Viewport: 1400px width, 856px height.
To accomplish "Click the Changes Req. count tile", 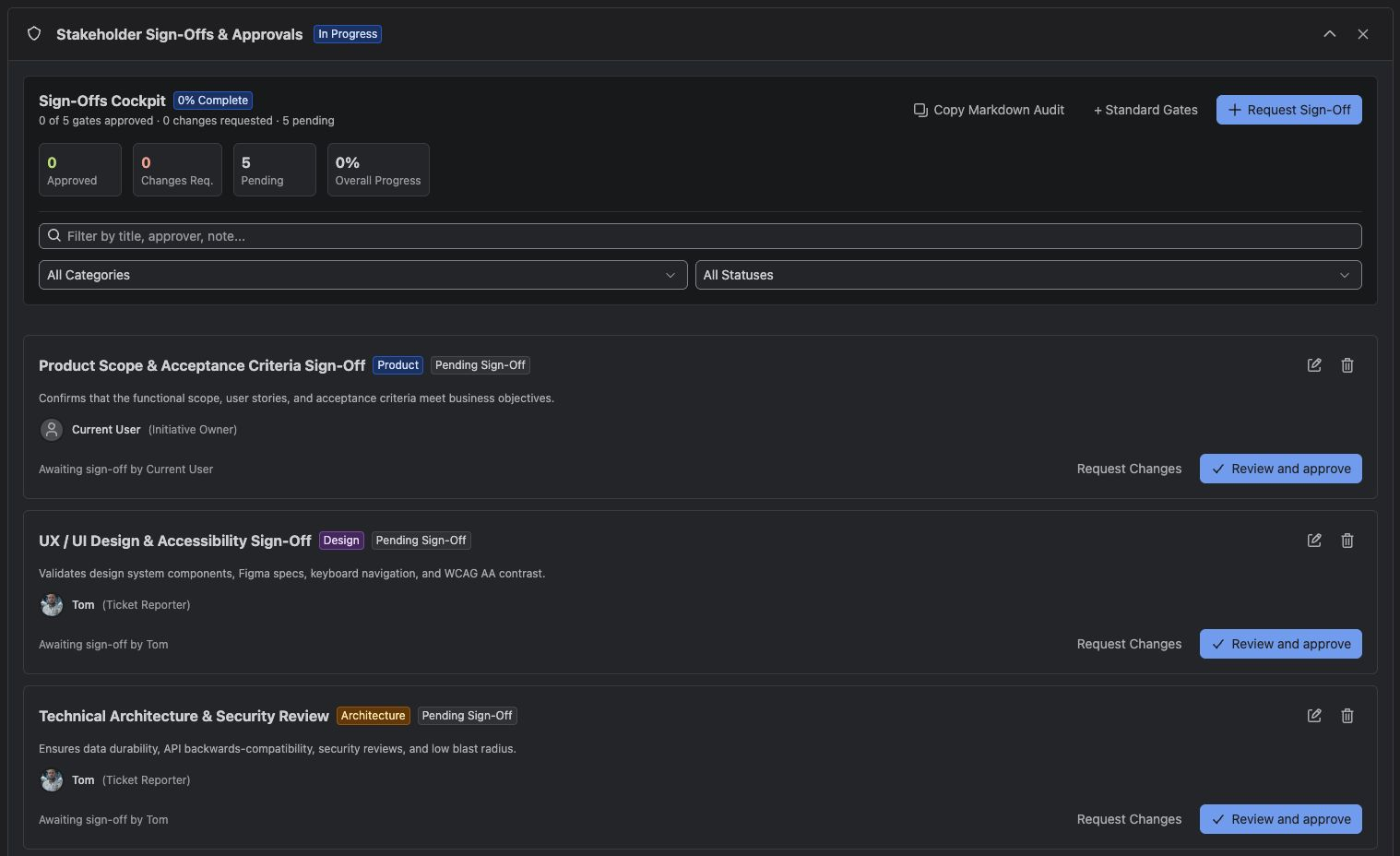I will [x=177, y=170].
